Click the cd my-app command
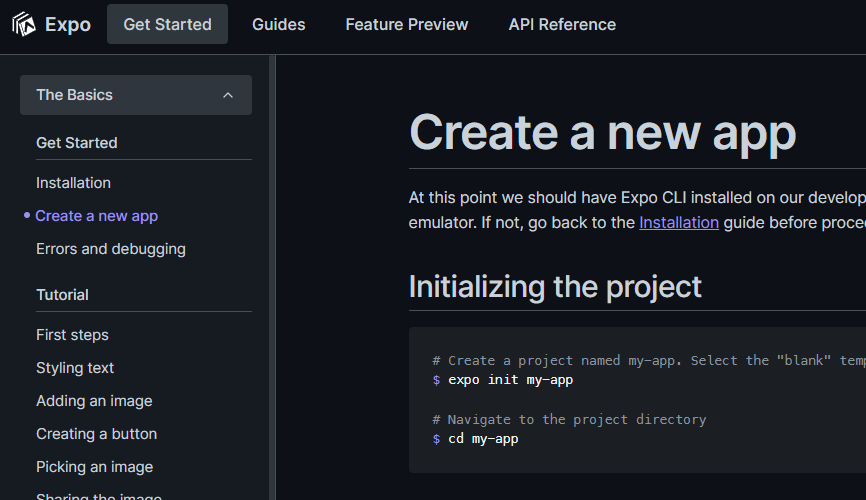Image resolution: width=866 pixels, height=500 pixels. (x=483, y=439)
